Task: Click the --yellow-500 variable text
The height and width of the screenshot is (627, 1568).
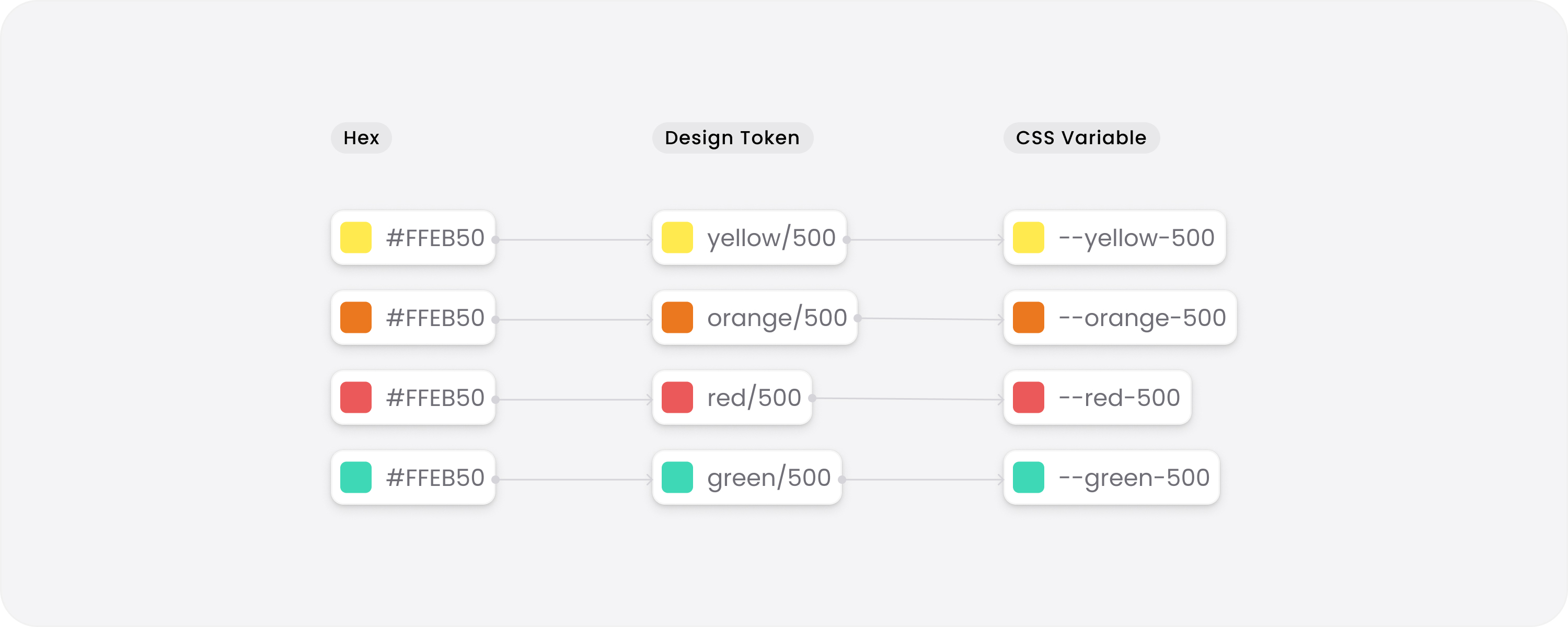Action: (1136, 238)
